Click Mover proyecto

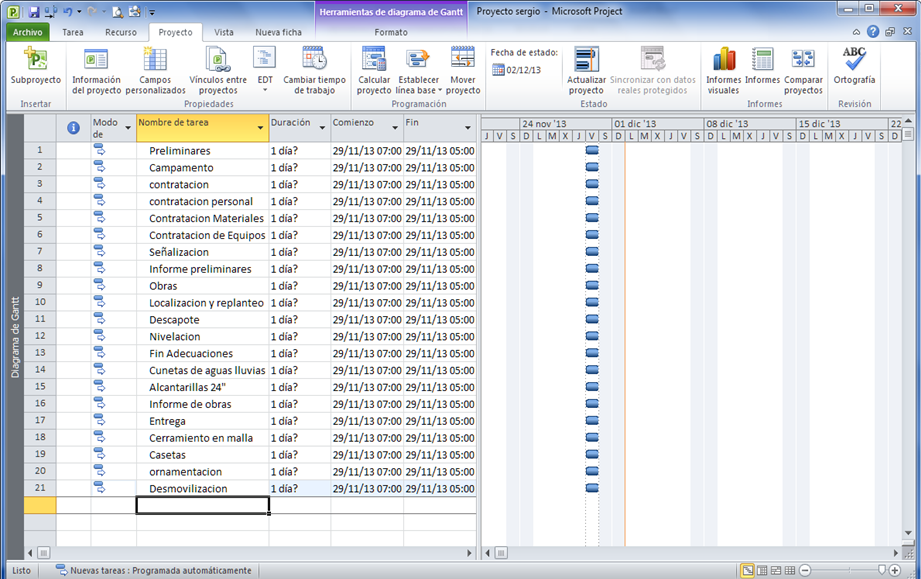point(463,71)
